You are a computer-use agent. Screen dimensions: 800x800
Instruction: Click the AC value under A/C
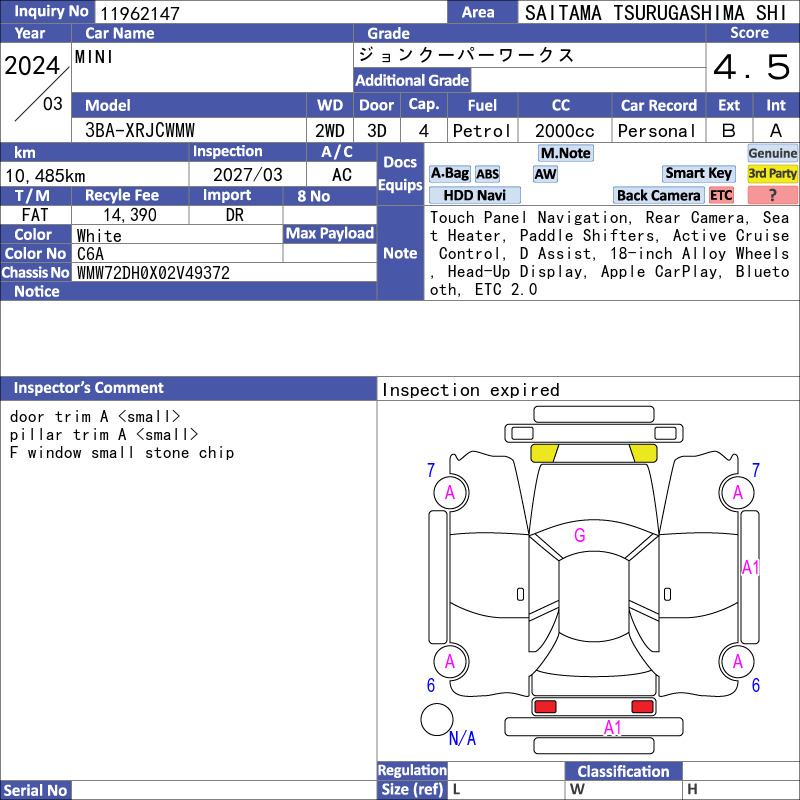pyautogui.click(x=341, y=174)
